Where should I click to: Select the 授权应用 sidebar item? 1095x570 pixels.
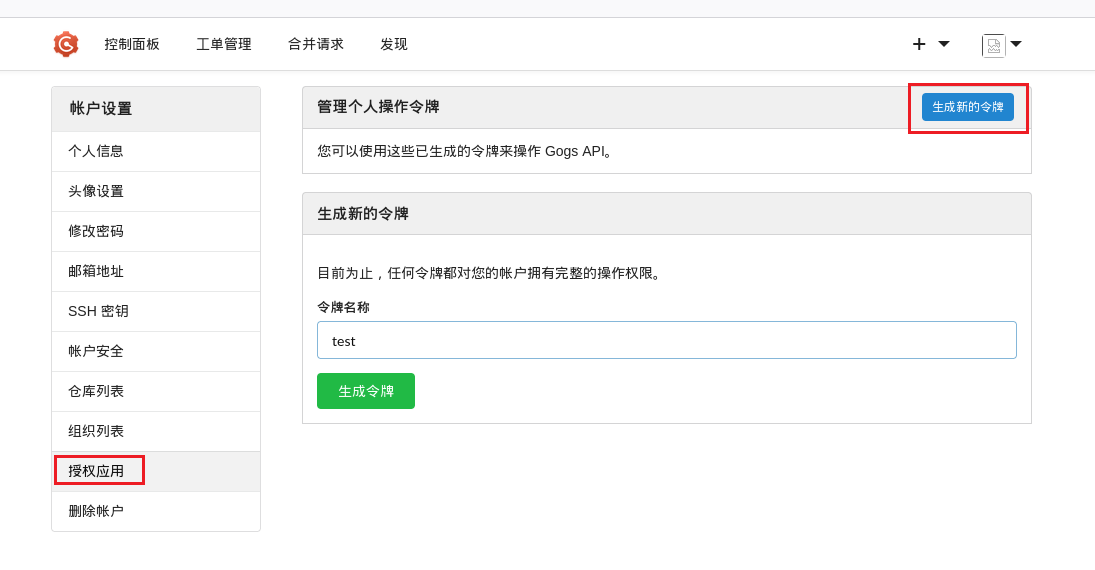[97, 471]
